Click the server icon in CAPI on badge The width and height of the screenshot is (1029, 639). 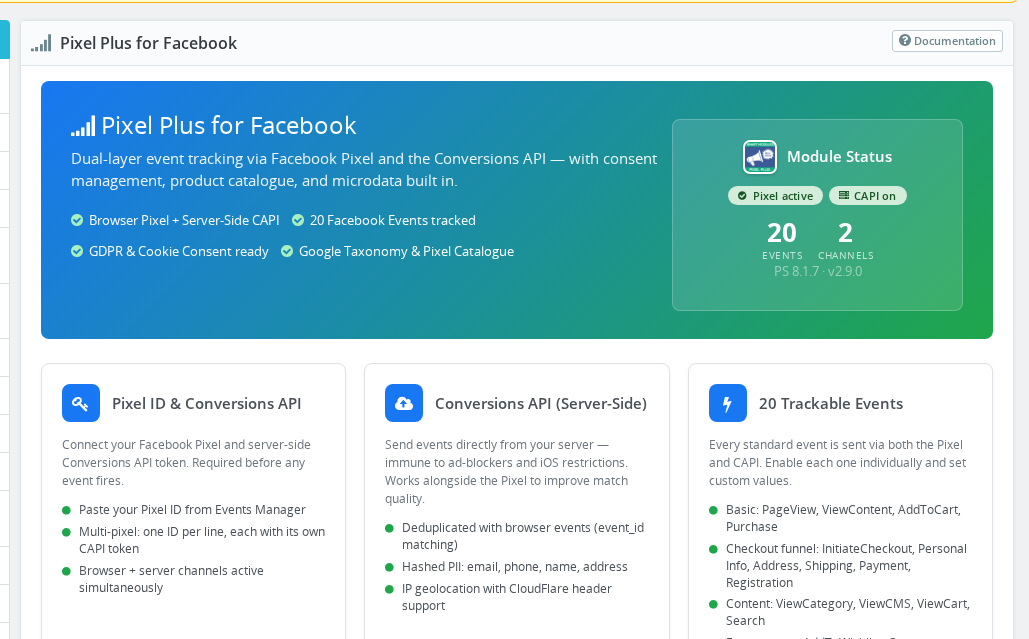click(844, 195)
